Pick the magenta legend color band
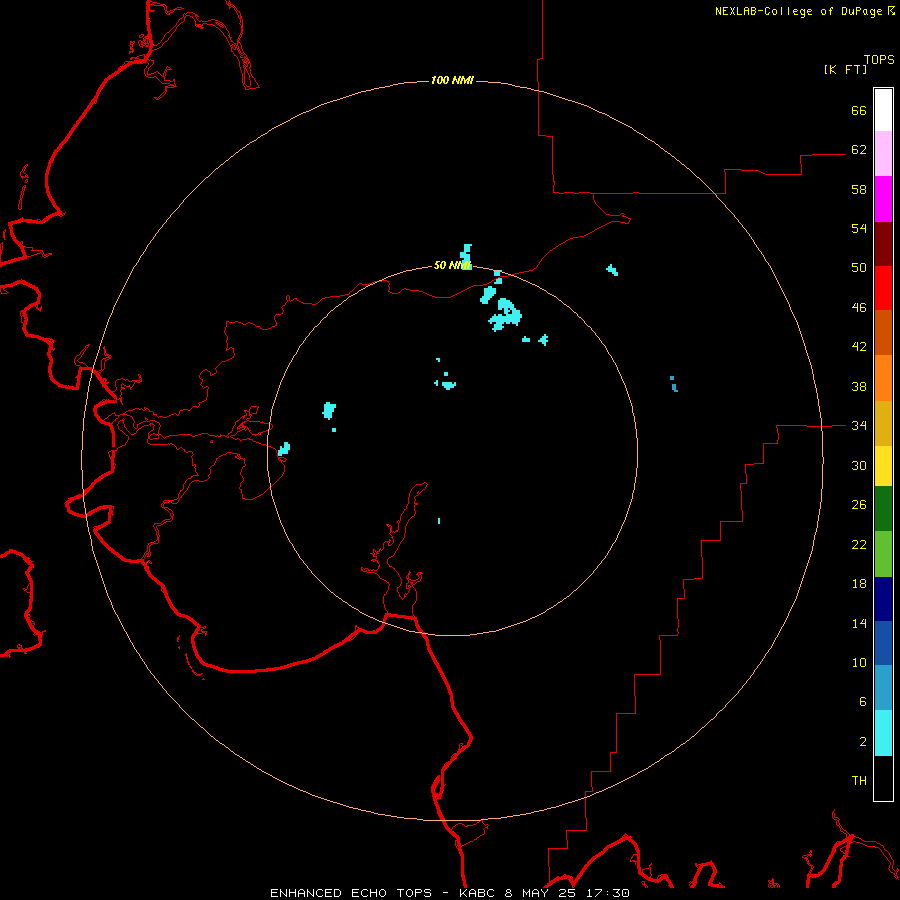The image size is (900, 900). coord(883,199)
